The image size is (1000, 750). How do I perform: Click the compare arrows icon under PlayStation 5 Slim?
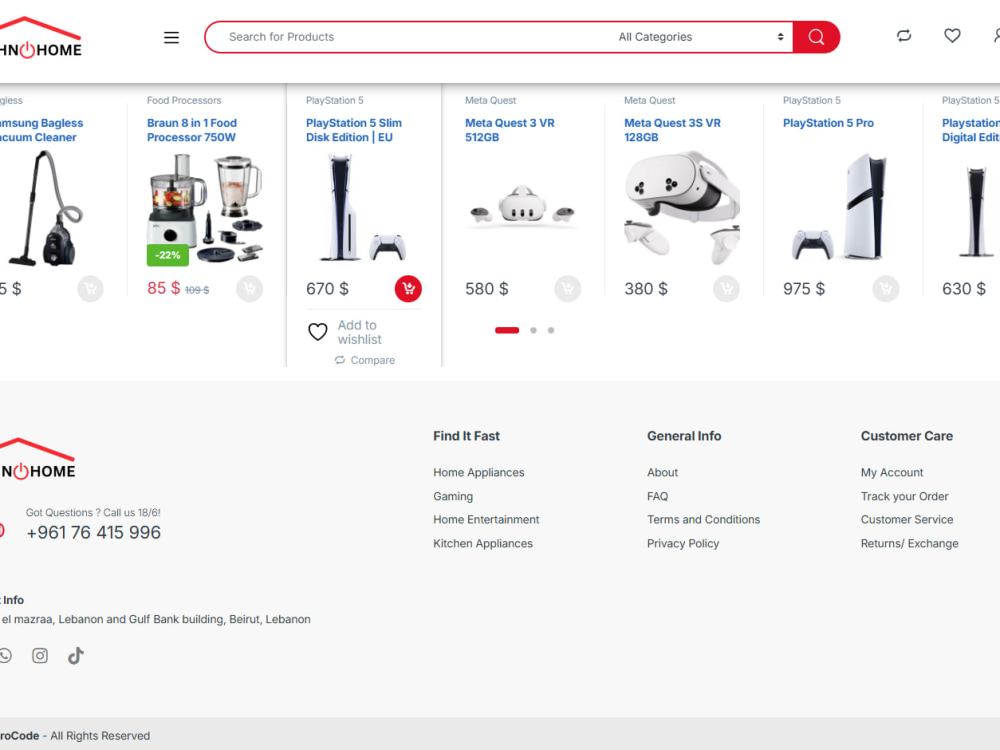[340, 360]
